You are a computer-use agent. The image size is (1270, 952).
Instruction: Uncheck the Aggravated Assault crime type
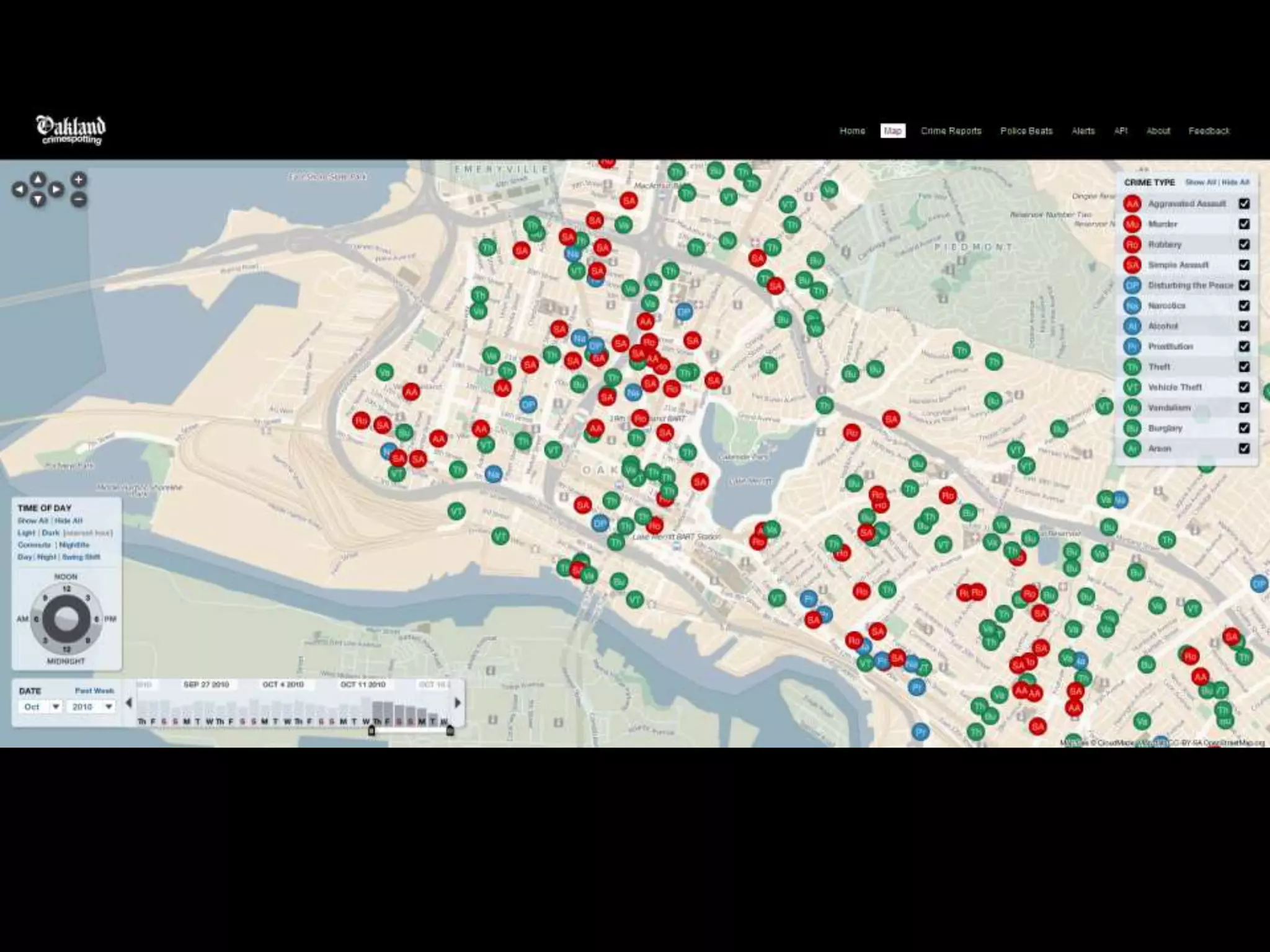[x=1244, y=203]
